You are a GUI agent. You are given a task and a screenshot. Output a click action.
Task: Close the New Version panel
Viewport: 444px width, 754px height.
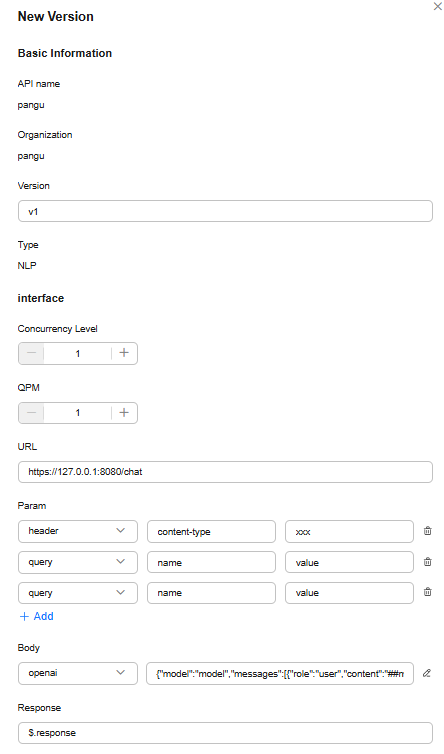click(x=438, y=7)
